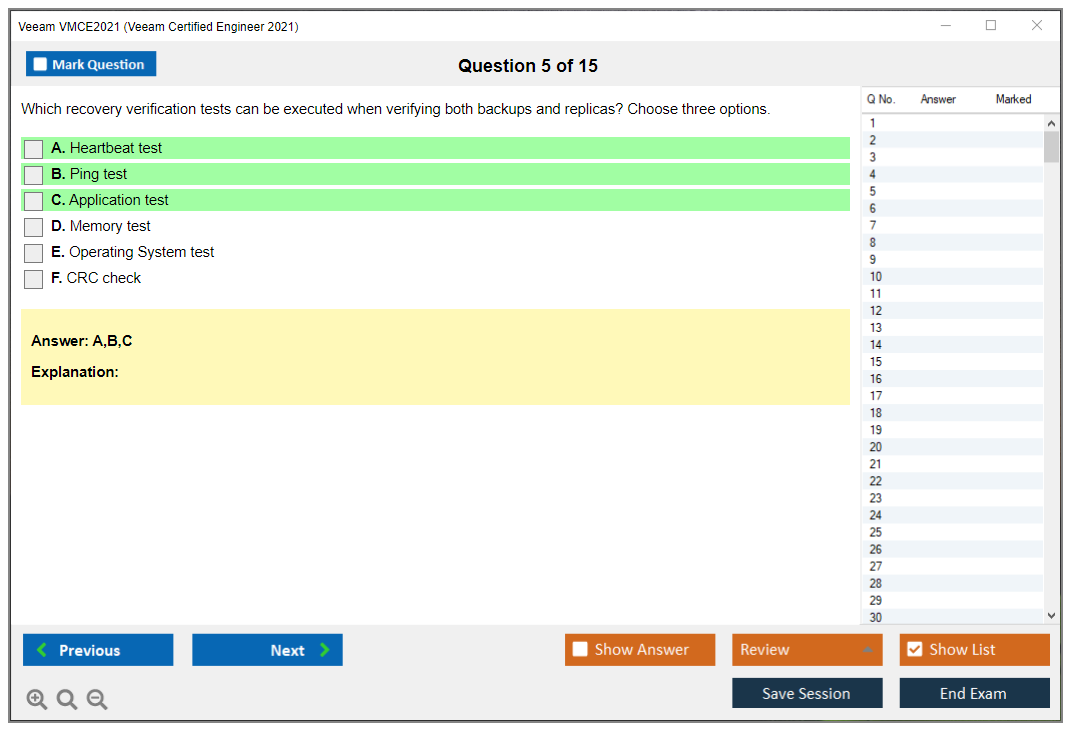Select checkbox for B. Ping test

click(34, 175)
